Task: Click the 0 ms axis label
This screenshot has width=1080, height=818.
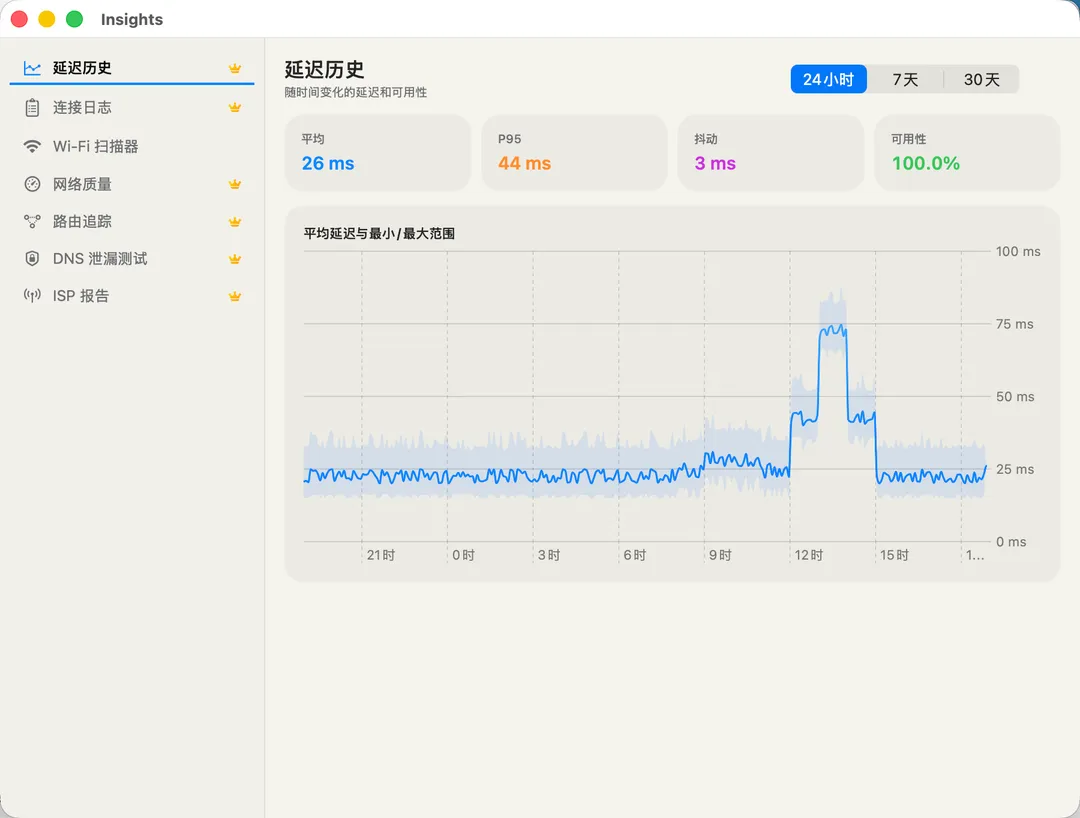Action: click(x=1011, y=542)
